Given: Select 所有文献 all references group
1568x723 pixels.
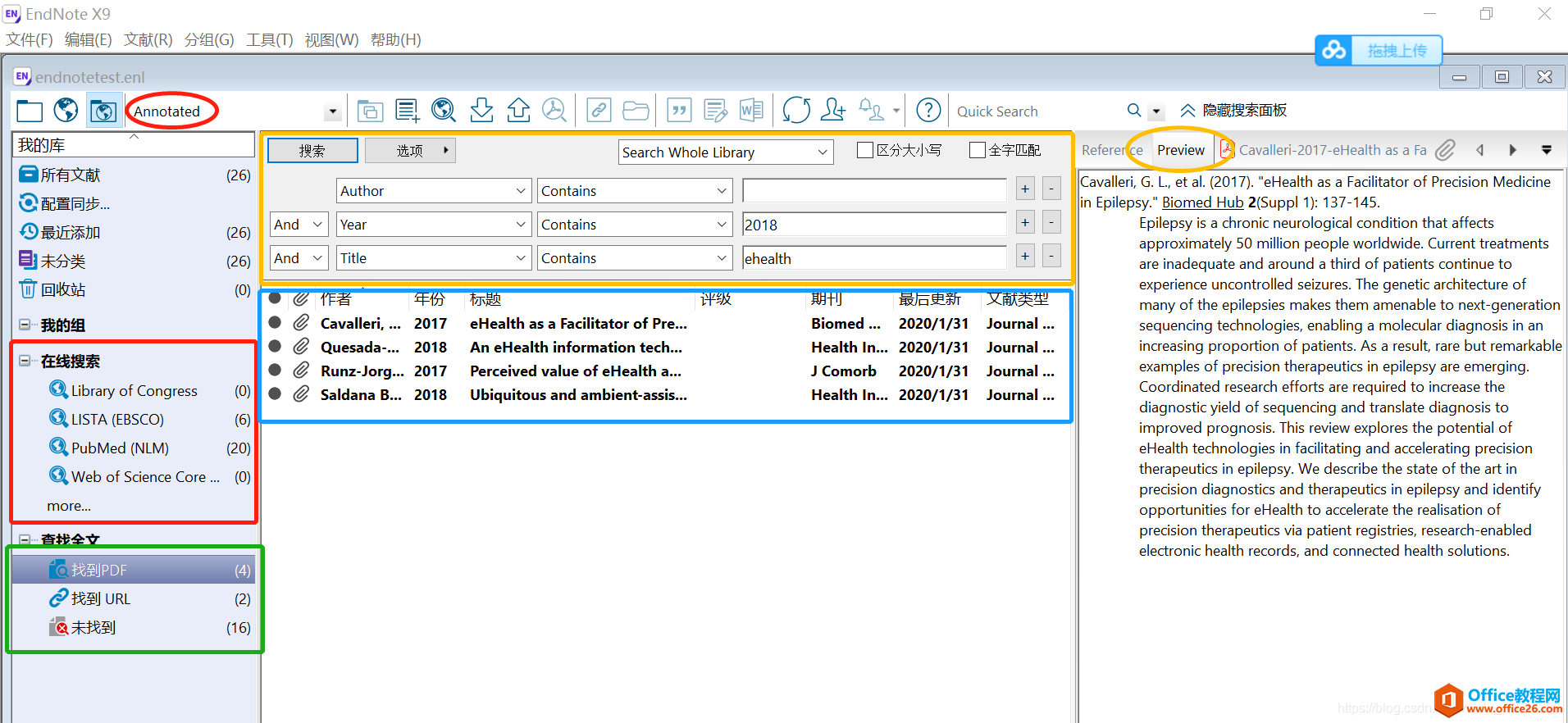Looking at the screenshot, I should tap(134, 175).
